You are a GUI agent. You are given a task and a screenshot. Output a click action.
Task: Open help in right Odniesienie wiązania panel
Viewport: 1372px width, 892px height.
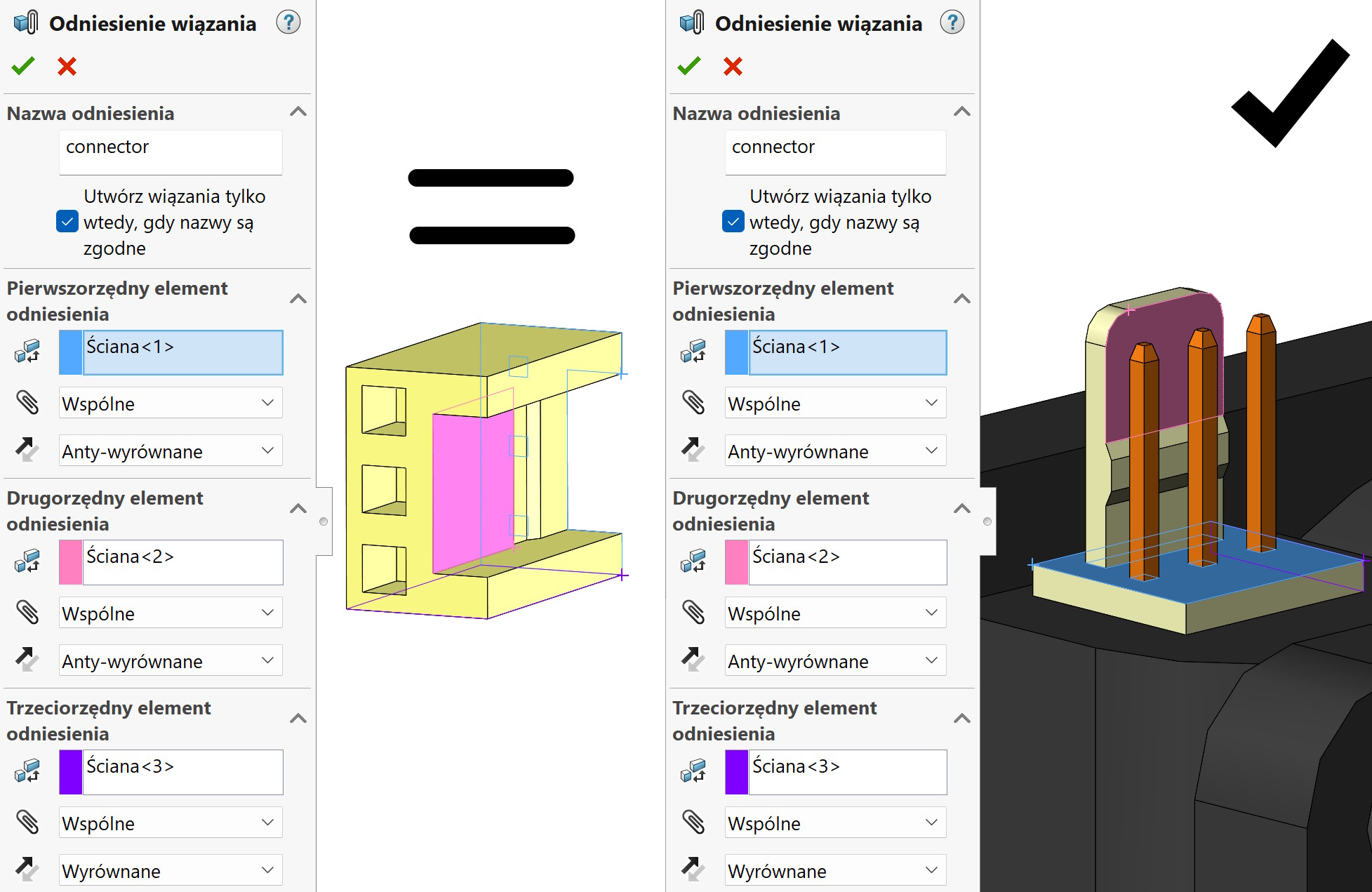(952, 22)
